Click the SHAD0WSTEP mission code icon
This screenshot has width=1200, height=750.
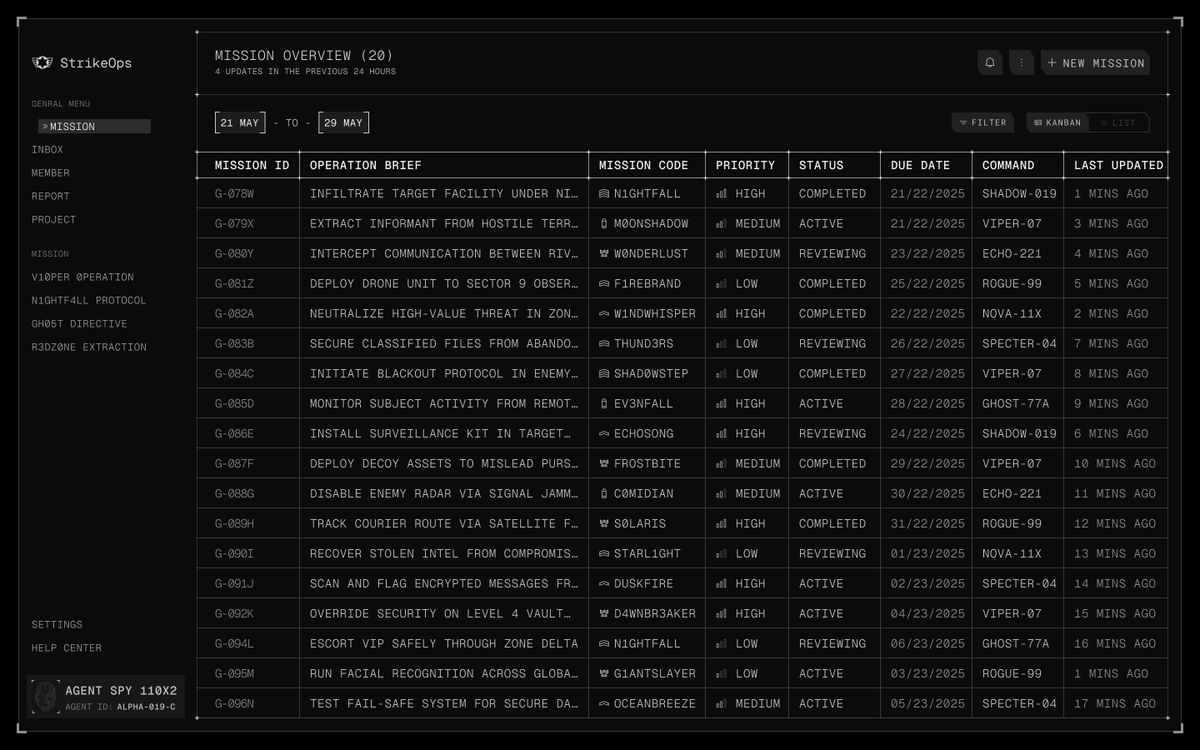click(x=604, y=374)
